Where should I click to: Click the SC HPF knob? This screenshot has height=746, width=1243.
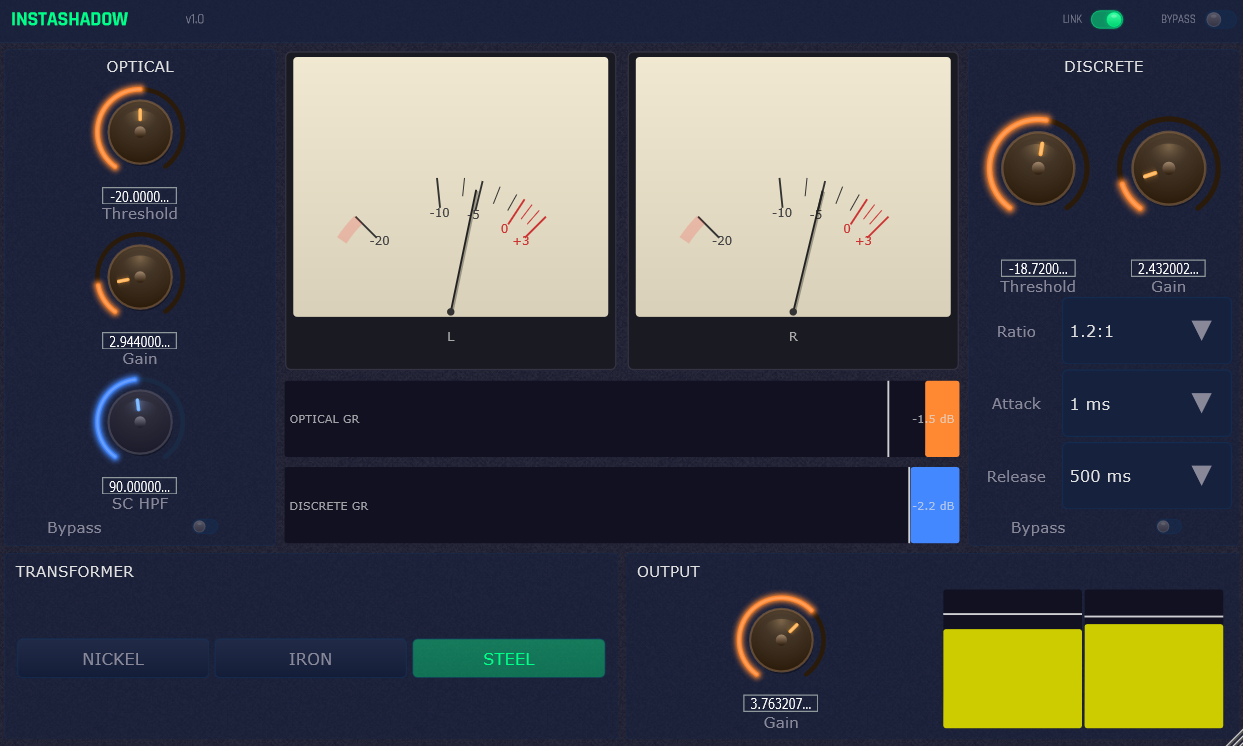click(139, 422)
